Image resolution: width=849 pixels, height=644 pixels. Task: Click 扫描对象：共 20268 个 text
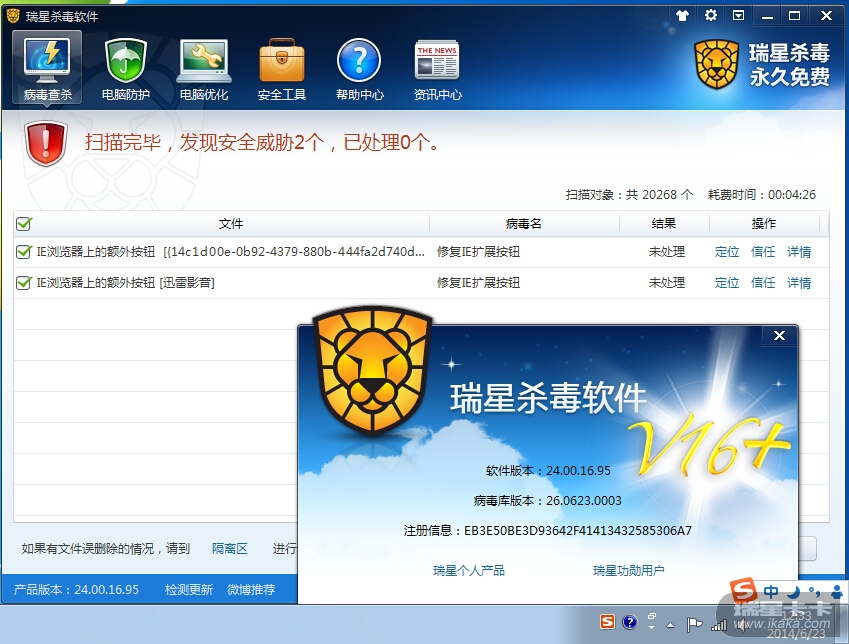pos(629,194)
